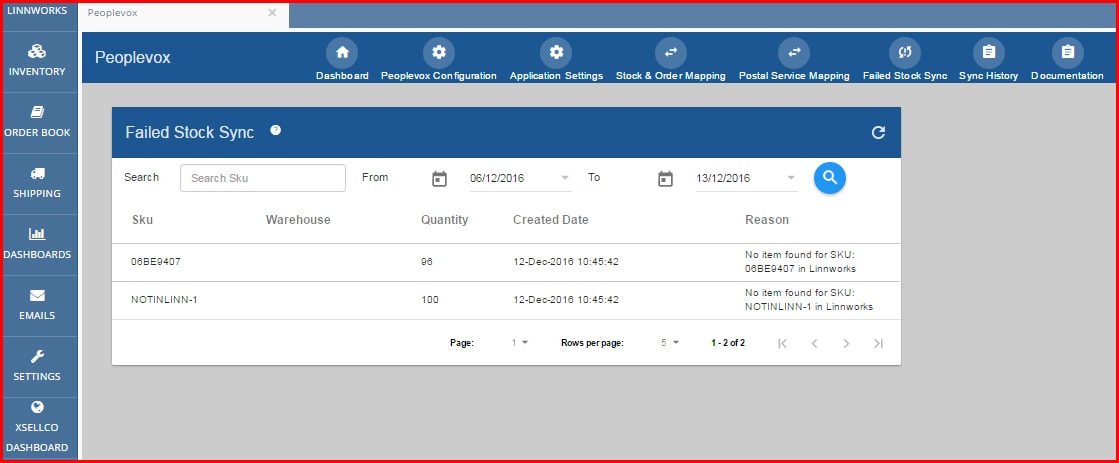The width and height of the screenshot is (1119, 463).
Task: Click quantity value 96
Action: (x=427, y=262)
